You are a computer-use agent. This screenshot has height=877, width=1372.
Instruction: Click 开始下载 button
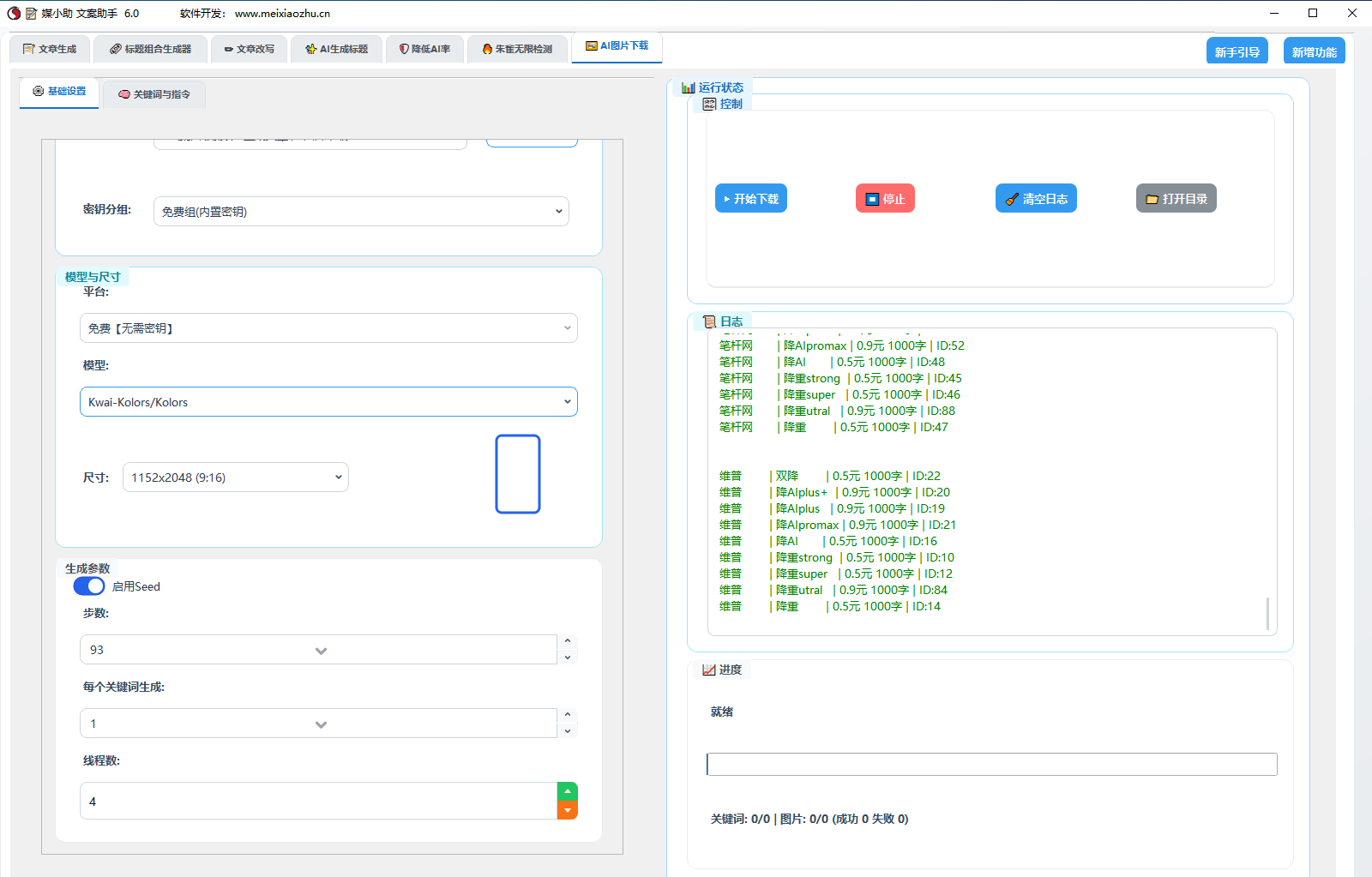[x=750, y=199]
